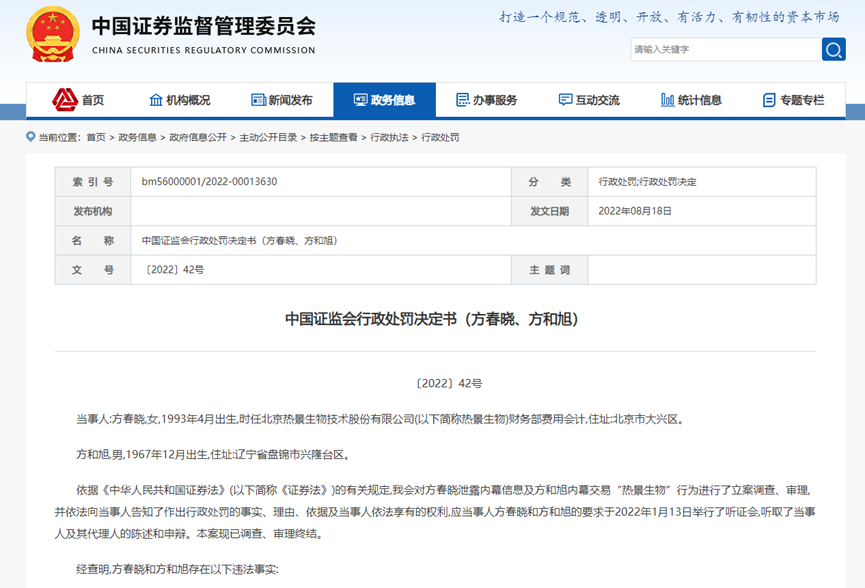The image size is (865, 588).
Task: Click the 发文日期 label cell
Action: [549, 211]
